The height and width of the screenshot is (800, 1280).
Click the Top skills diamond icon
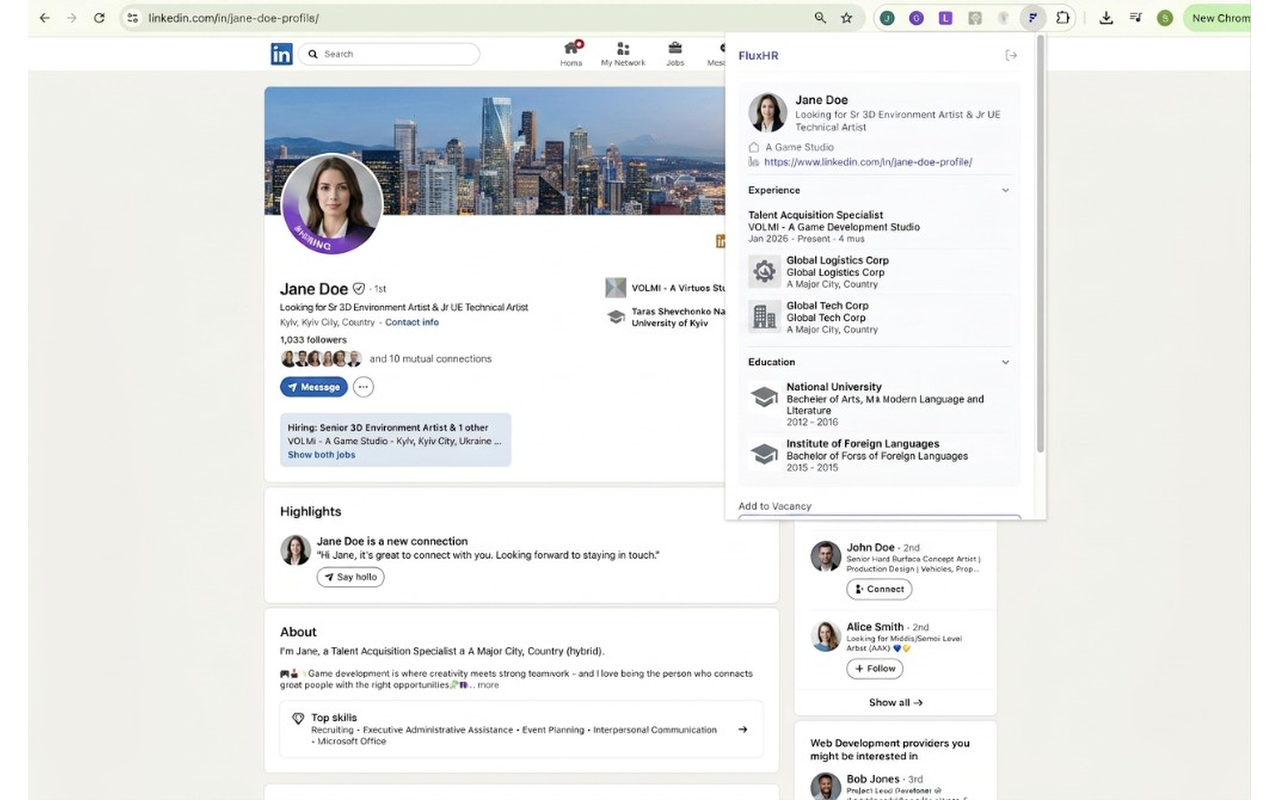click(x=298, y=718)
